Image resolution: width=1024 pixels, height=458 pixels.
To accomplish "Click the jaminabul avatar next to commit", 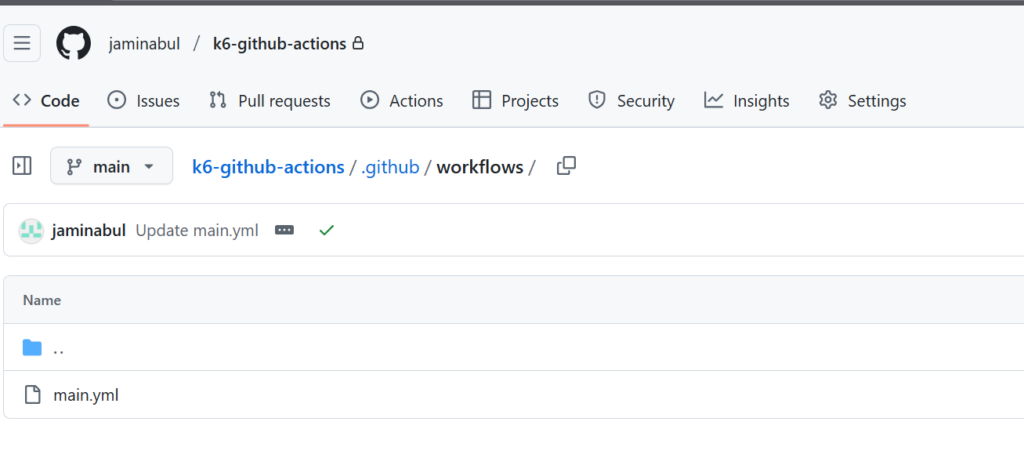I will [x=31, y=230].
